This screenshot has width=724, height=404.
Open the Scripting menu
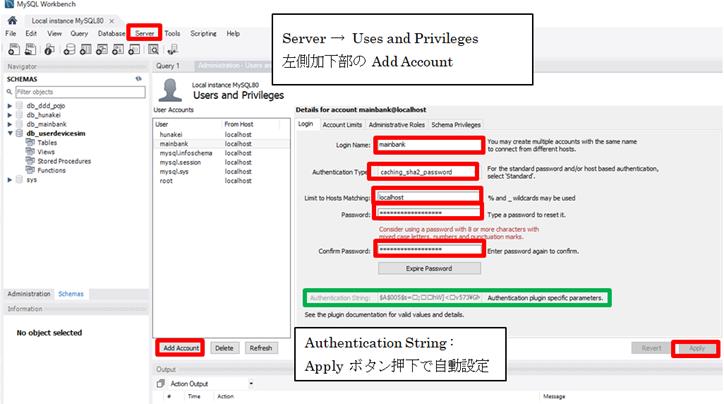click(x=203, y=33)
